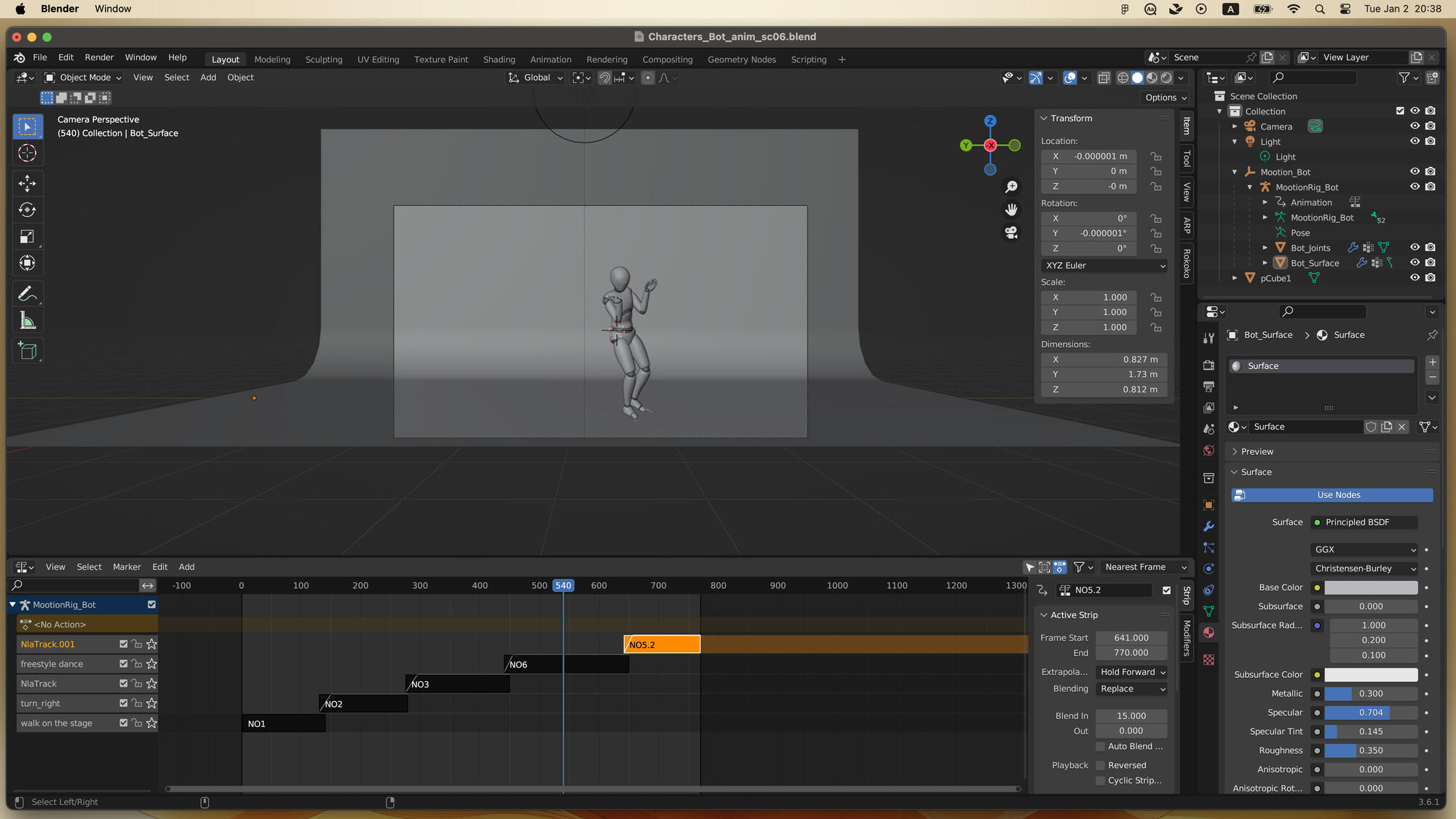This screenshot has height=819, width=1456.
Task: Open the NLA Marker menu
Action: tap(127, 567)
